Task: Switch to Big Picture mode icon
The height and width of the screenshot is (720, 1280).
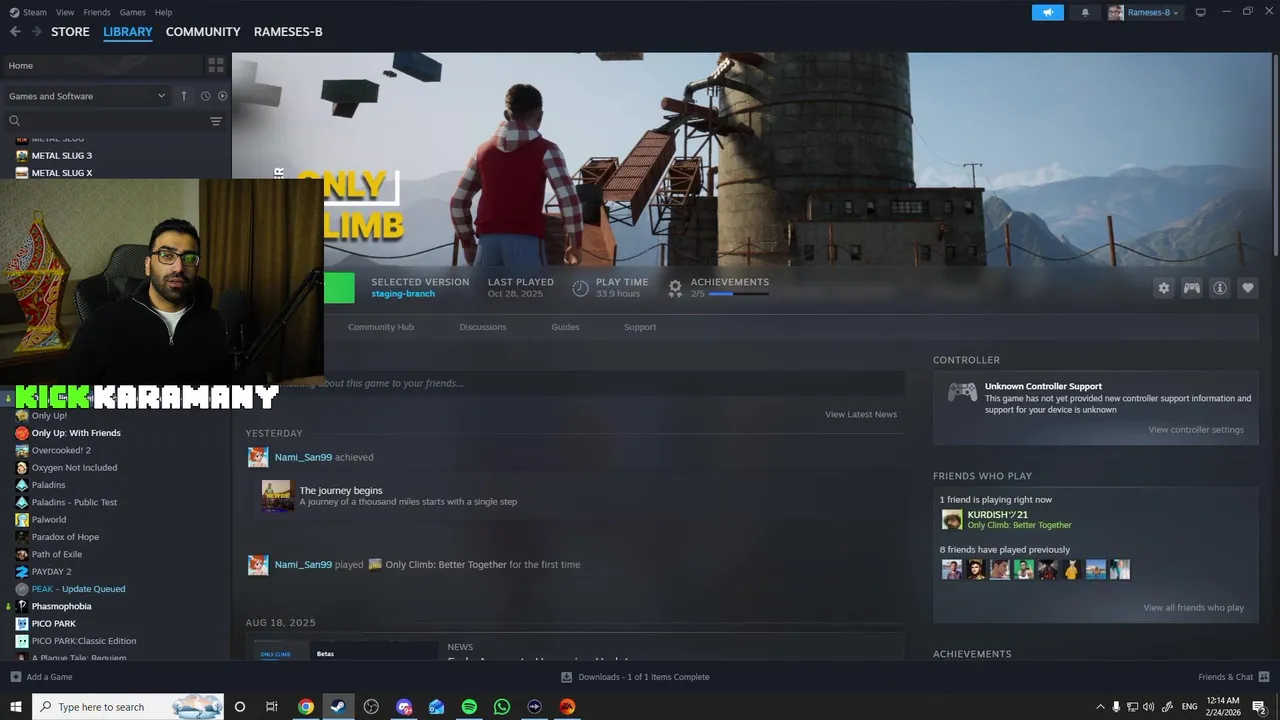Action: pos(1200,12)
